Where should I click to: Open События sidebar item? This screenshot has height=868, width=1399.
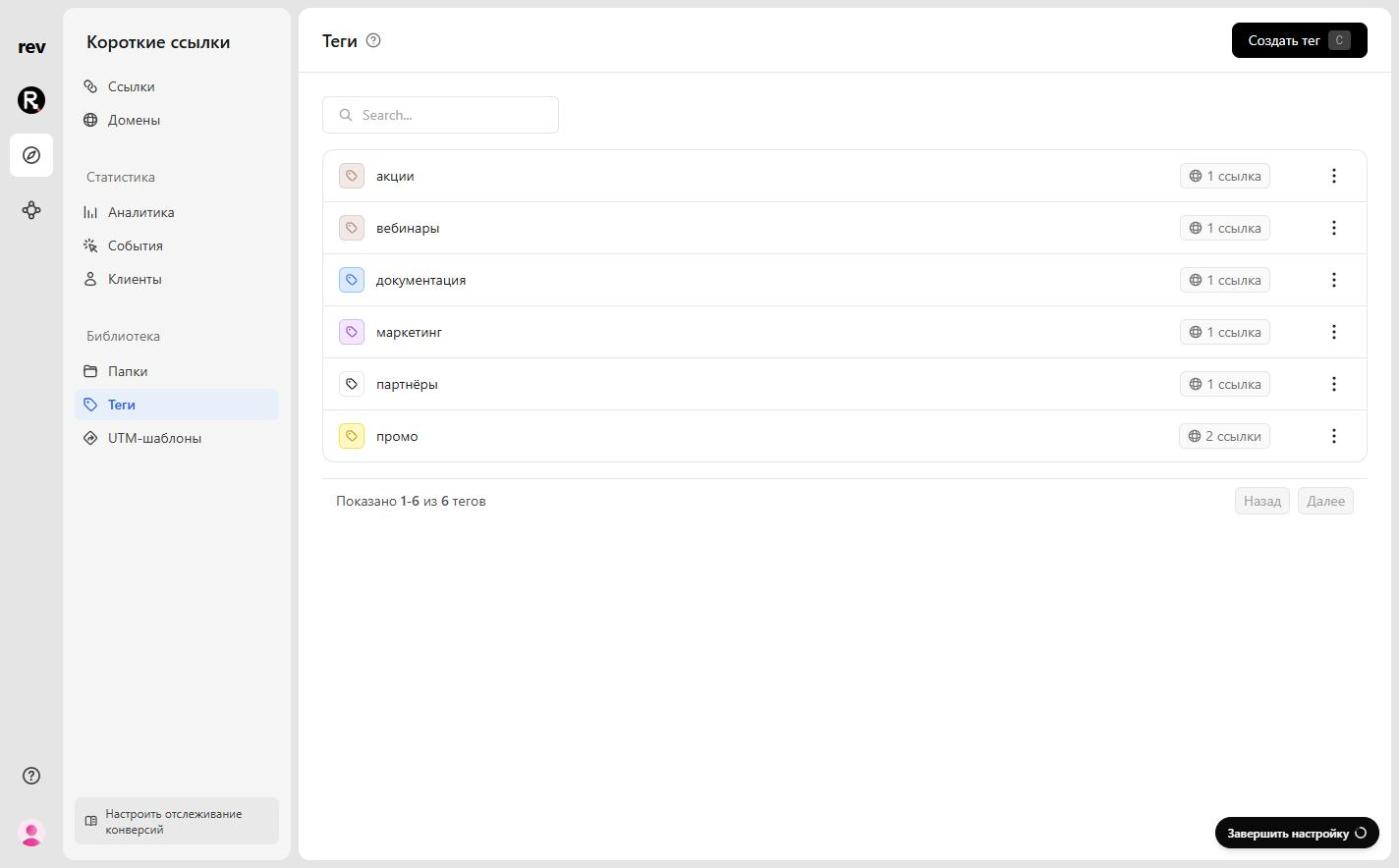pos(177,245)
